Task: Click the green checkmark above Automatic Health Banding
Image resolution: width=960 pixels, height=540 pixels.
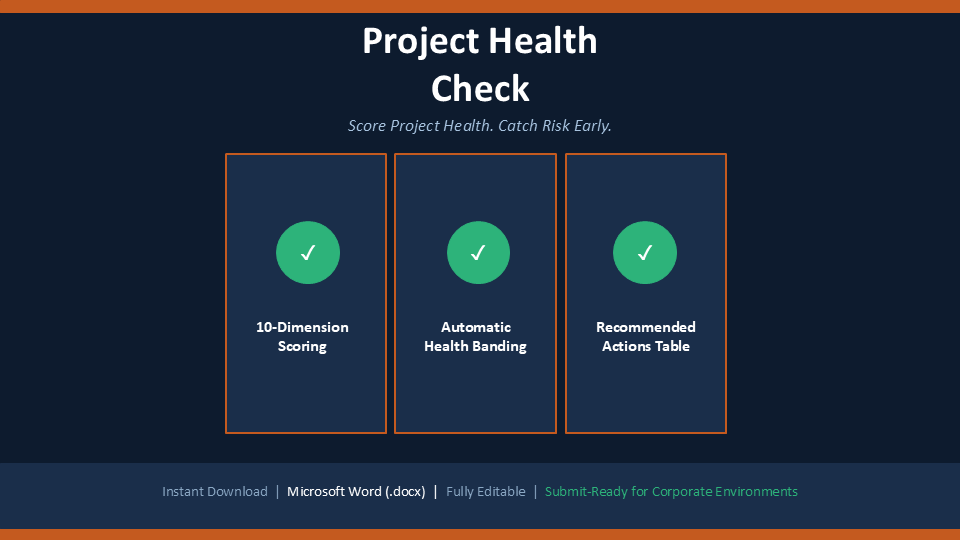Action: tap(478, 252)
